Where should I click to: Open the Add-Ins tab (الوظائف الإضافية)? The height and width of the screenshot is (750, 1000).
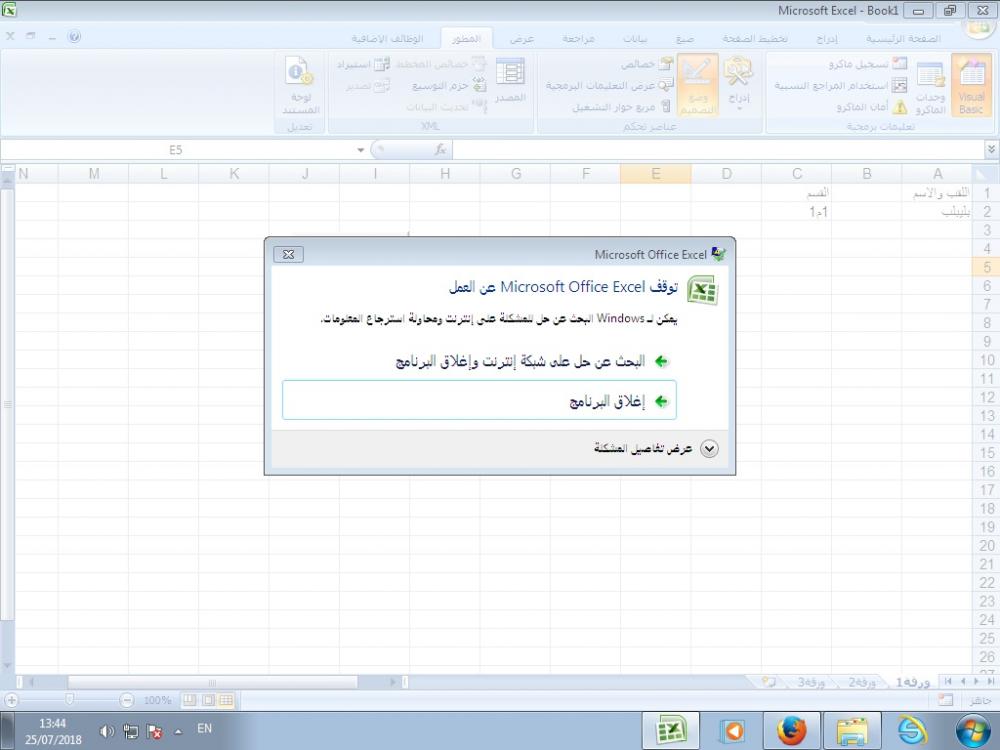point(388,39)
